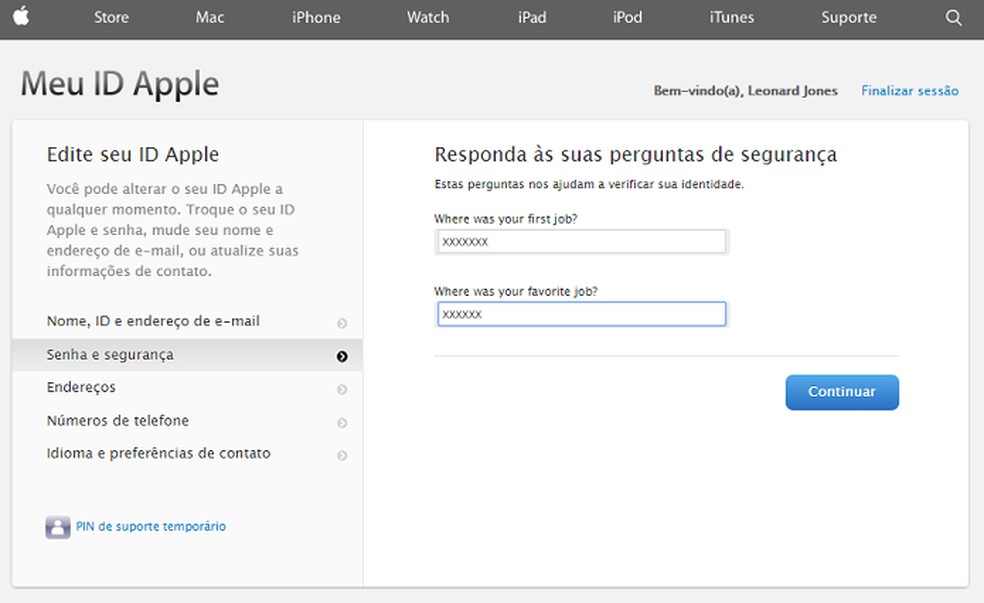Switch to the iPad tab

coord(532,17)
